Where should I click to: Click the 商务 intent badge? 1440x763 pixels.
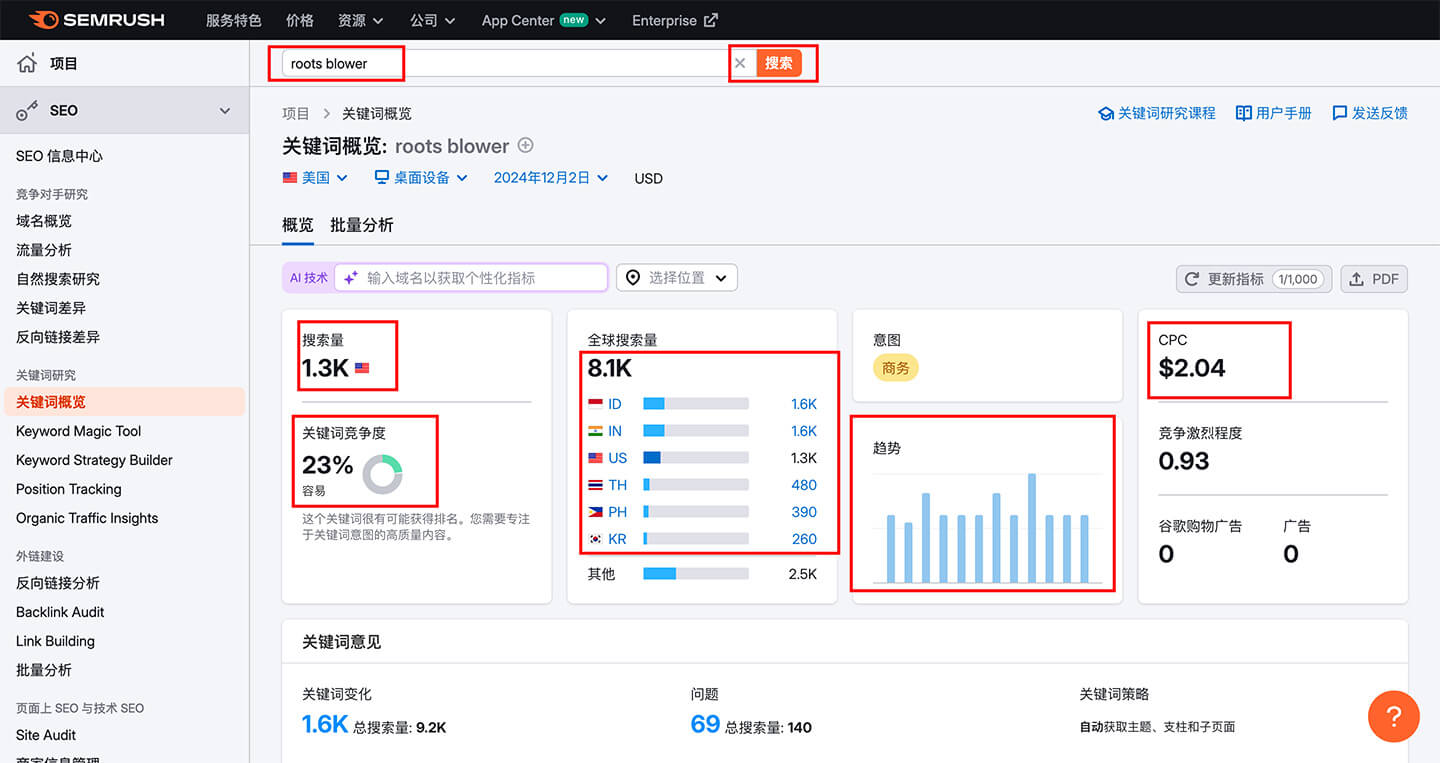896,368
